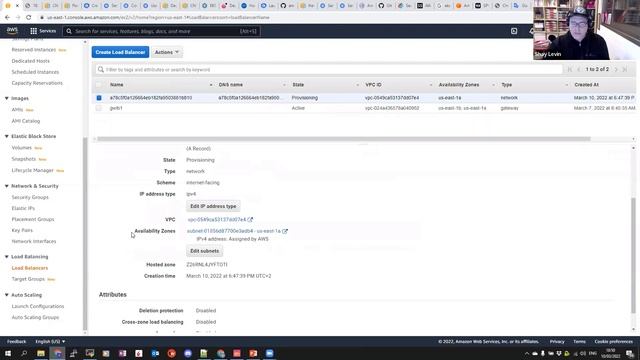Open OneNote from taskbar

click(122, 353)
